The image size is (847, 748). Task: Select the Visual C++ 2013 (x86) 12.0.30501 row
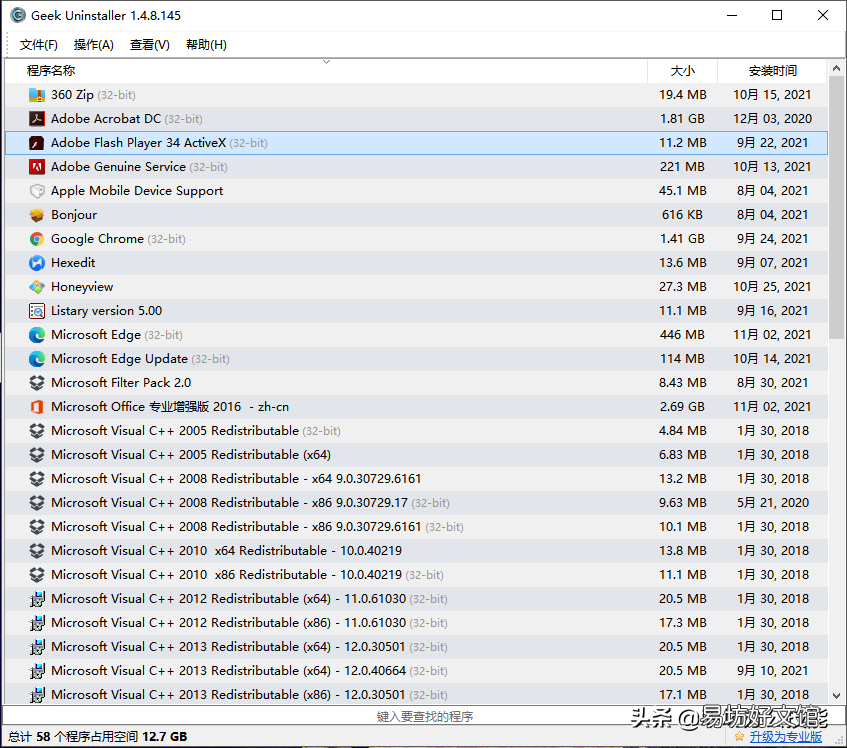click(x=416, y=695)
